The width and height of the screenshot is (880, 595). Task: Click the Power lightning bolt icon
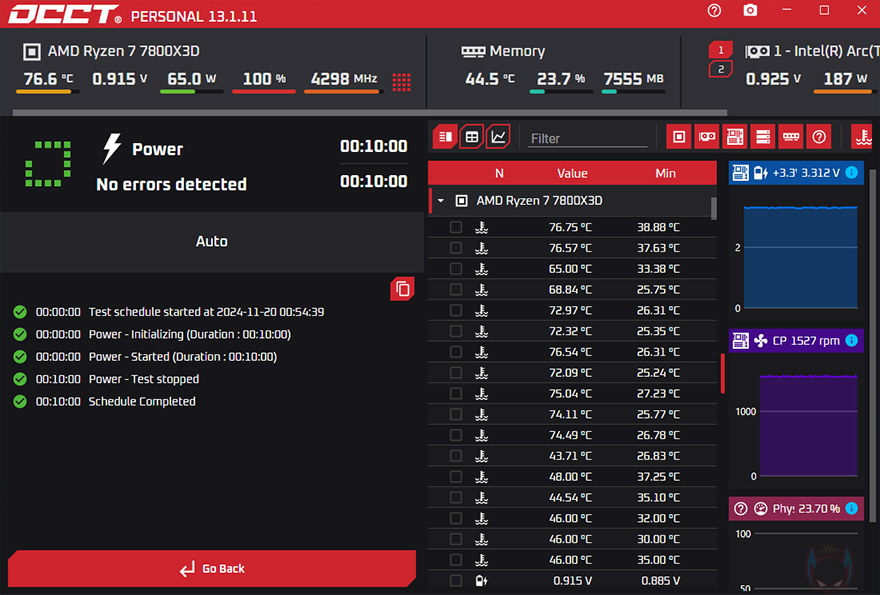click(x=112, y=149)
